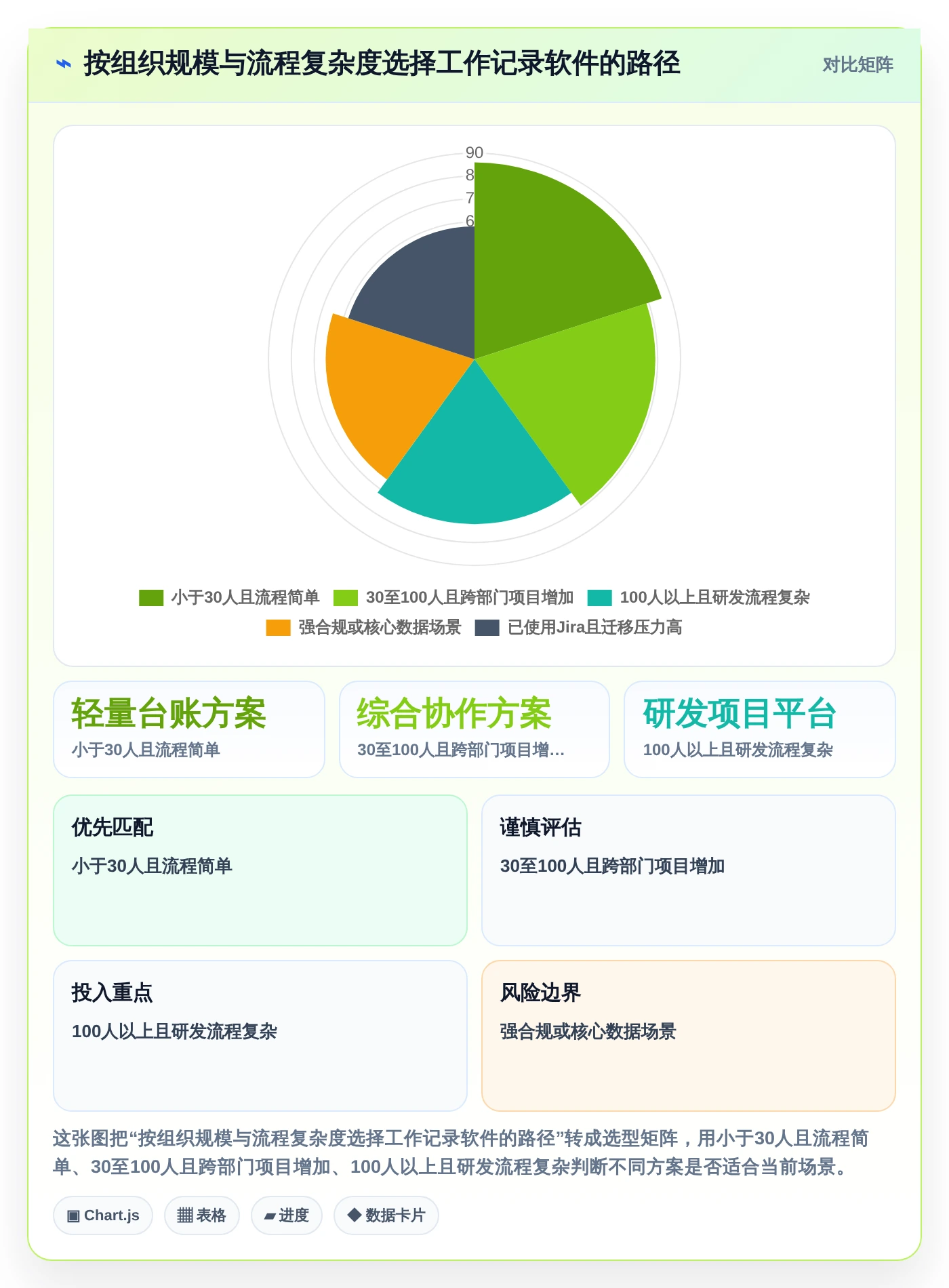The image size is (949, 1288).
Task: Click the main title 按组织规模与流程复杂度选择工作记录软件的路径
Action: click(382, 64)
